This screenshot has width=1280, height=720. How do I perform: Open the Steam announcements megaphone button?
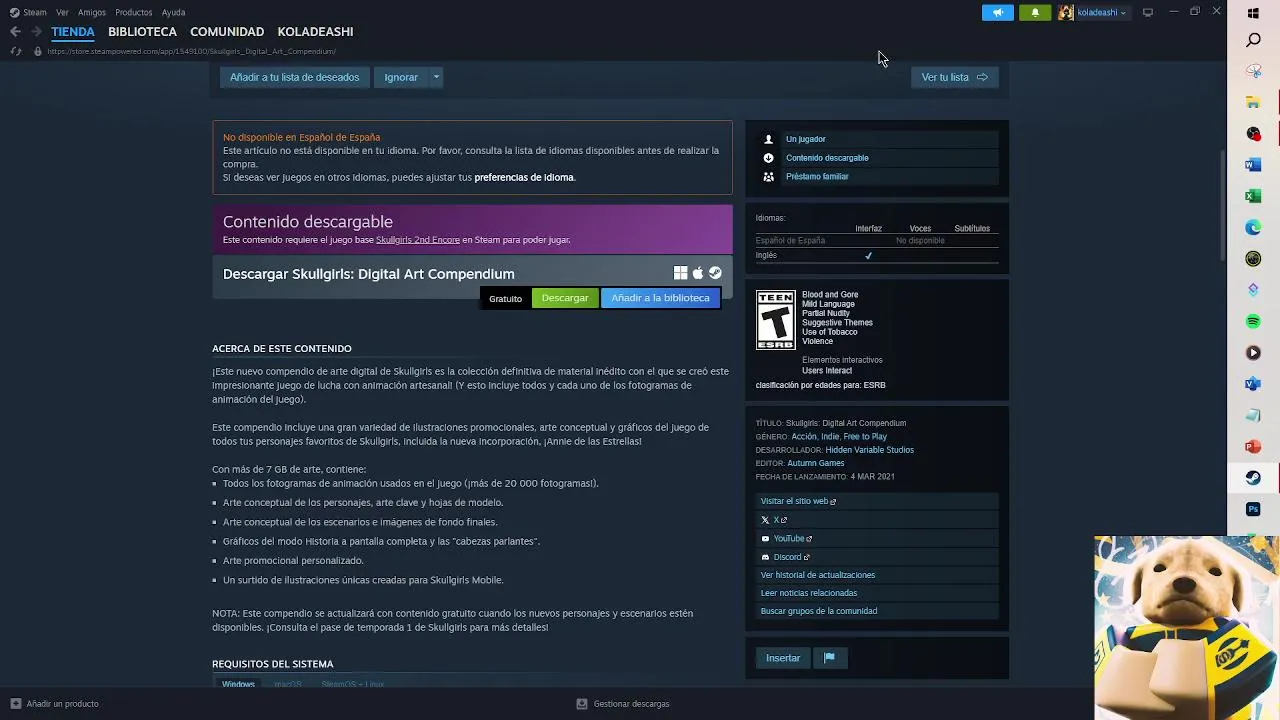pyautogui.click(x=997, y=12)
